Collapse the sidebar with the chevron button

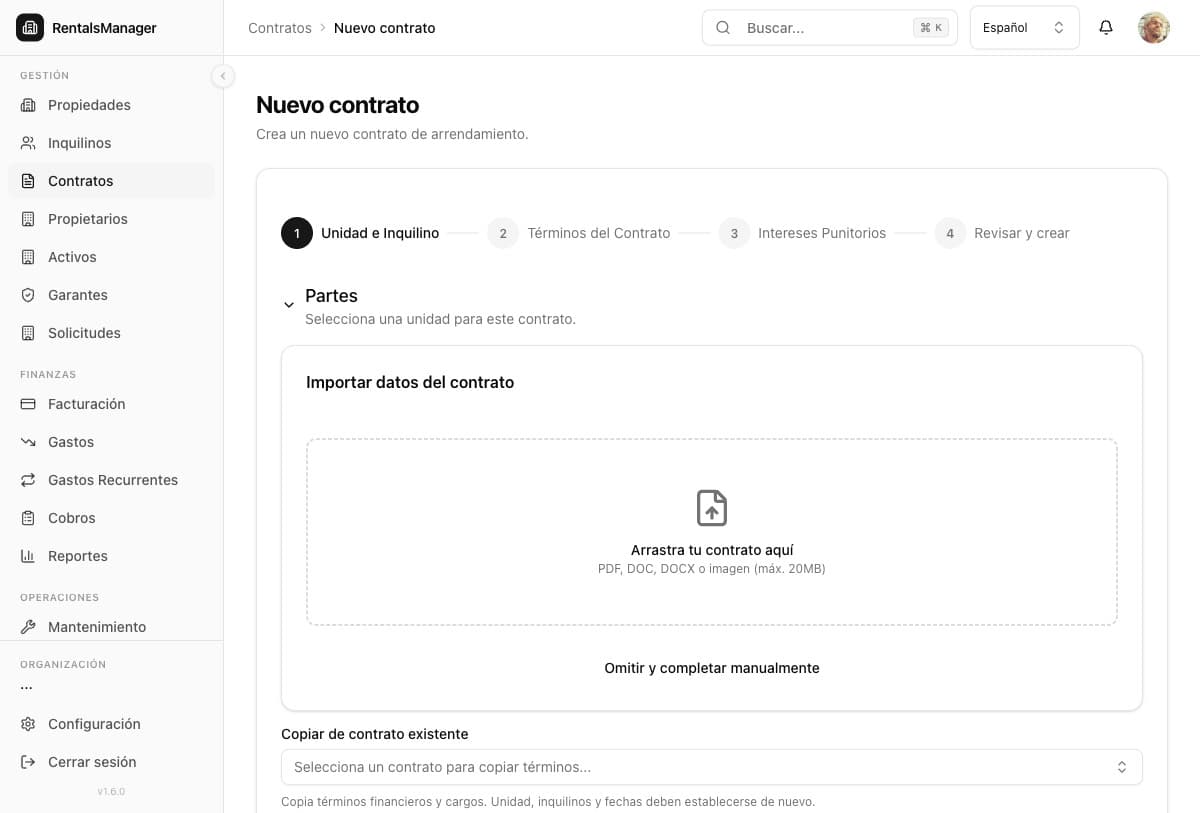[x=223, y=75]
